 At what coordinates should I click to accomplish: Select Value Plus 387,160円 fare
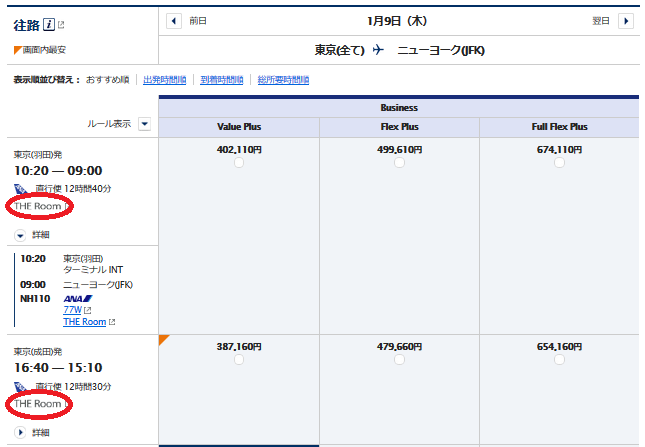click(x=239, y=360)
